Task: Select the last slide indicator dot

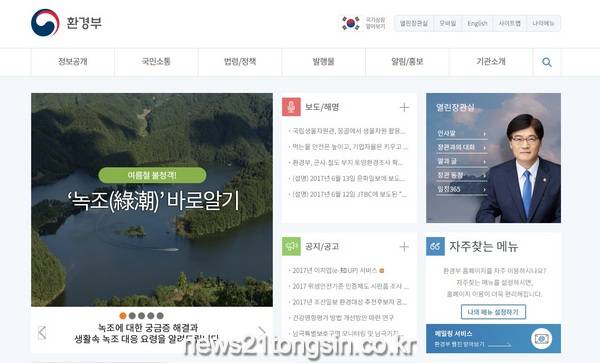Action: (160, 316)
